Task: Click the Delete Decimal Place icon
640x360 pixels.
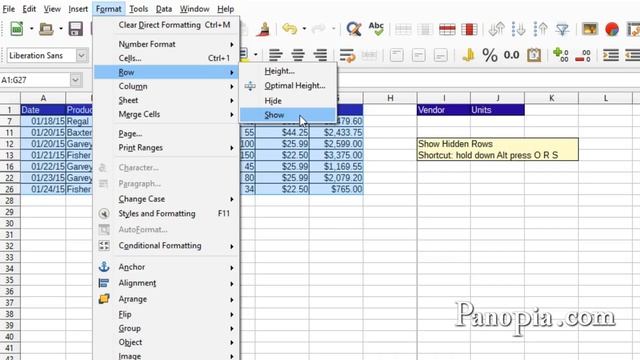Action: 583,56
